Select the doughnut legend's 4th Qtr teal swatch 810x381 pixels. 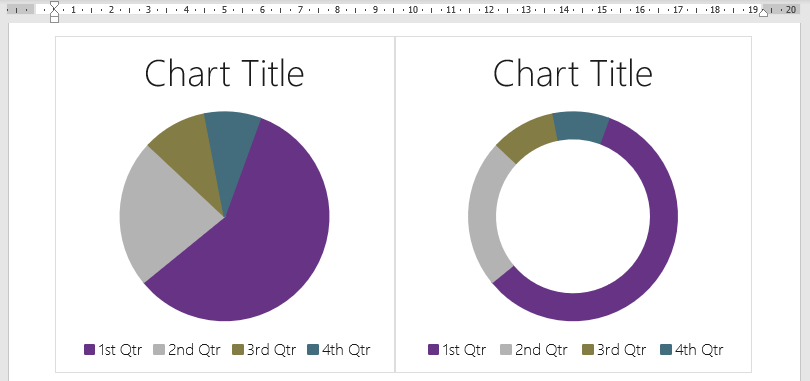point(666,350)
